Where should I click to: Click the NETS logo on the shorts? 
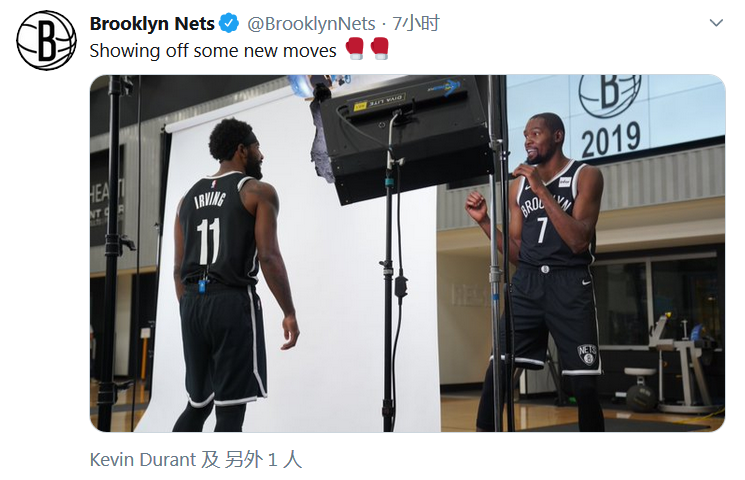click(x=587, y=355)
